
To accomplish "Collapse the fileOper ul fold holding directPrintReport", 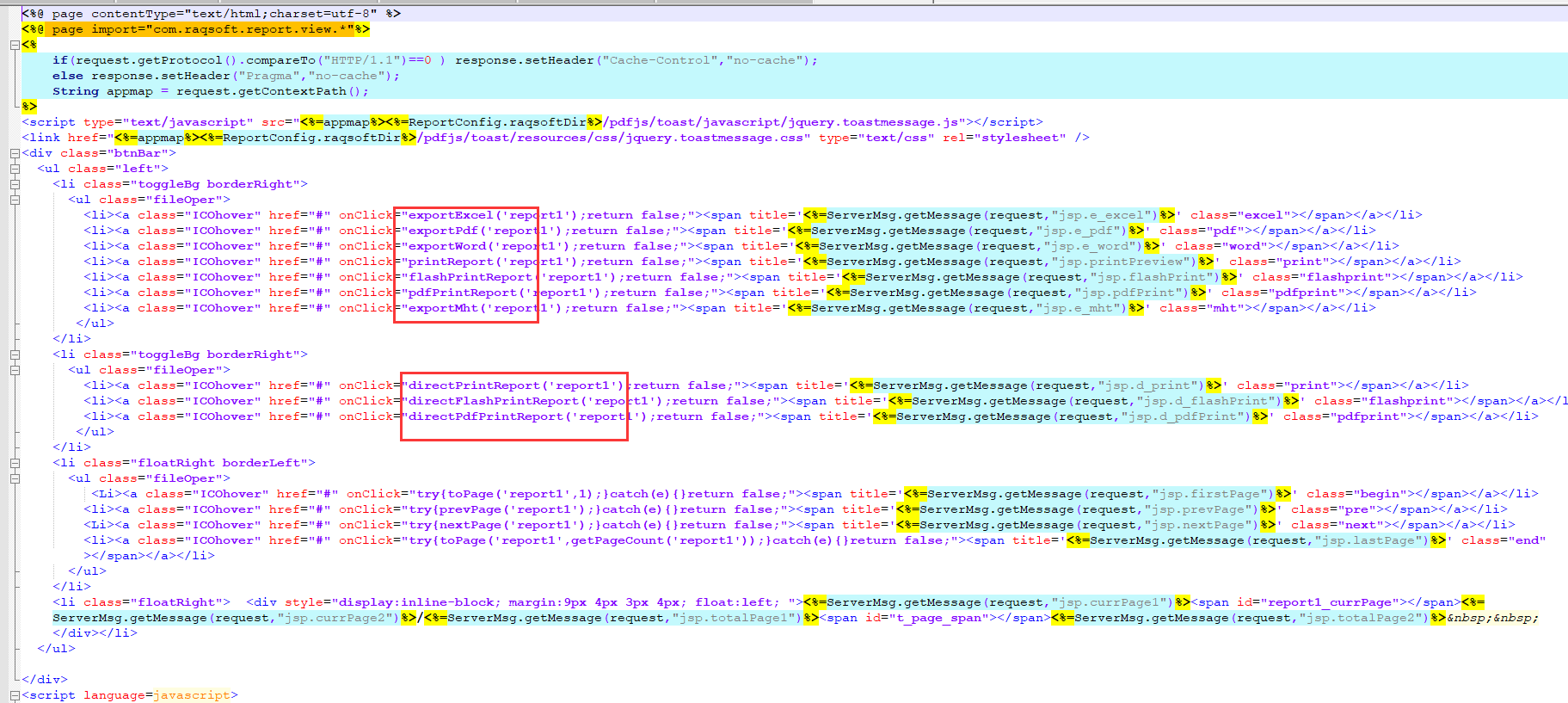I will [x=15, y=370].
